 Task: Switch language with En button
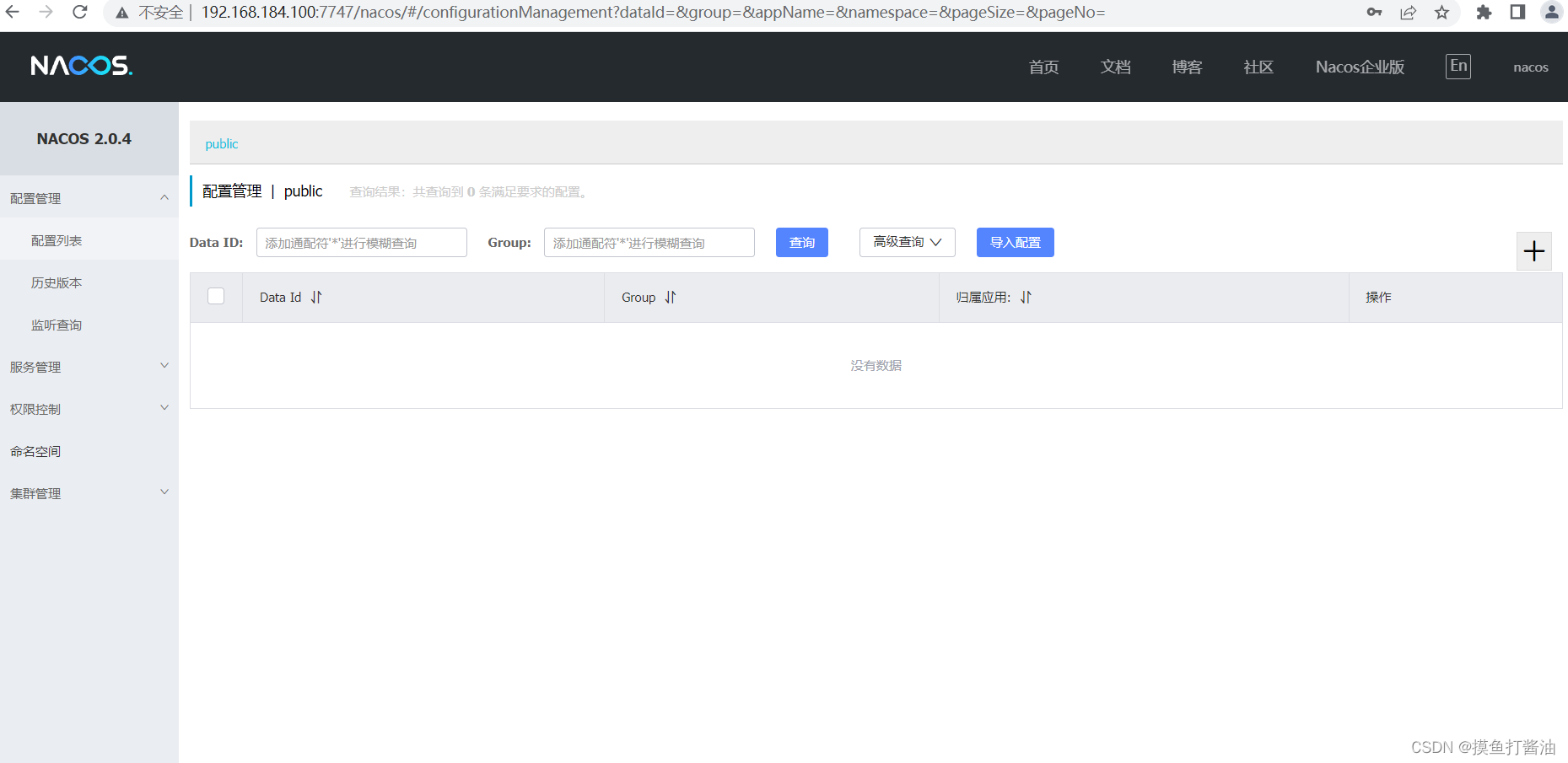tap(1458, 67)
